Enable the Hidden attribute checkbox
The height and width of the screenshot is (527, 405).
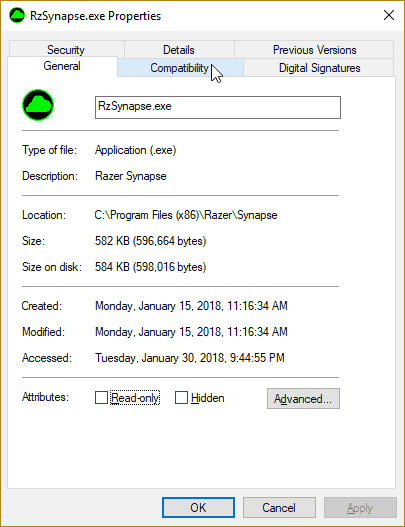pyautogui.click(x=181, y=397)
